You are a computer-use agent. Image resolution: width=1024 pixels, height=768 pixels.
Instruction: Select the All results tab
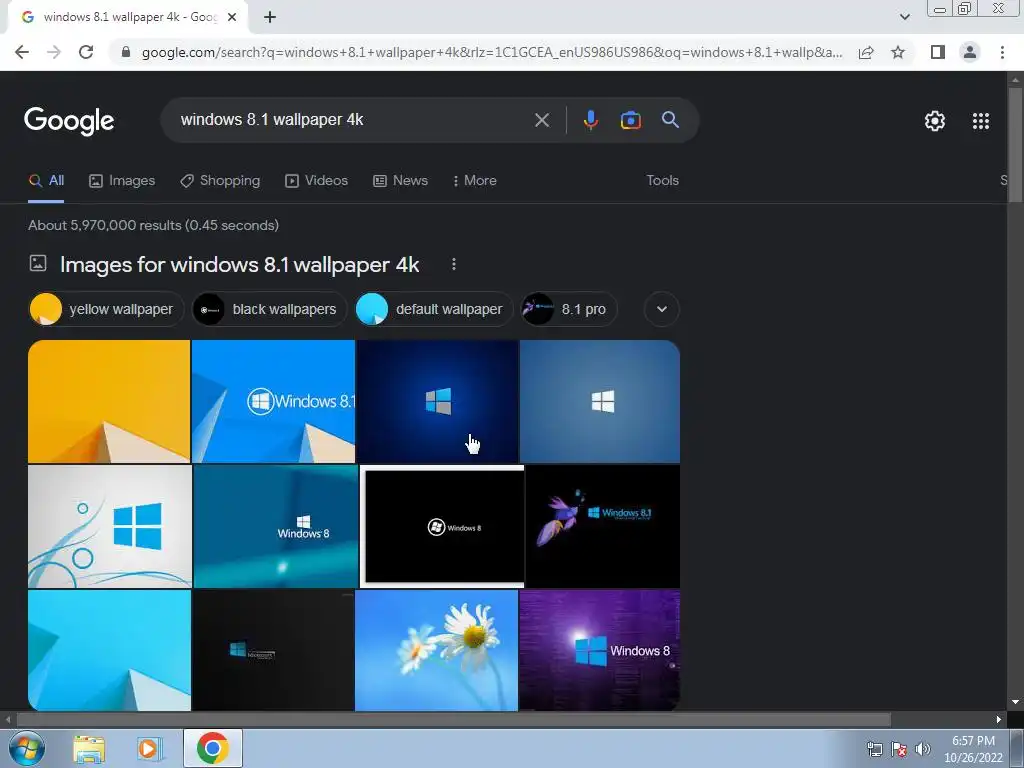point(46,181)
